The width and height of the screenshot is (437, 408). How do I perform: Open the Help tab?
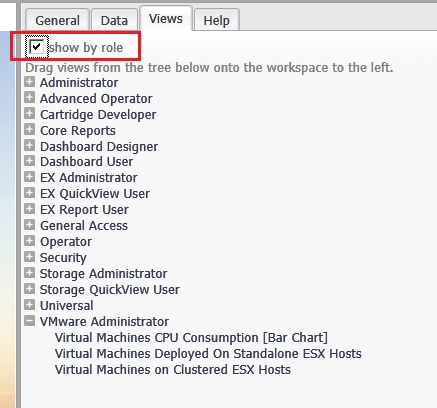(216, 20)
